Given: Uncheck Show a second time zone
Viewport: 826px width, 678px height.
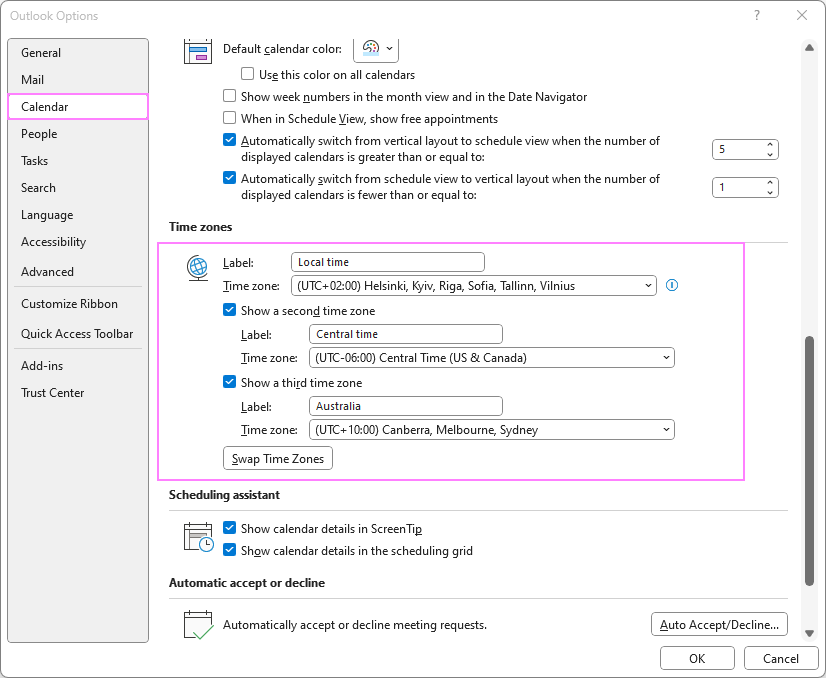Looking at the screenshot, I should point(230,311).
